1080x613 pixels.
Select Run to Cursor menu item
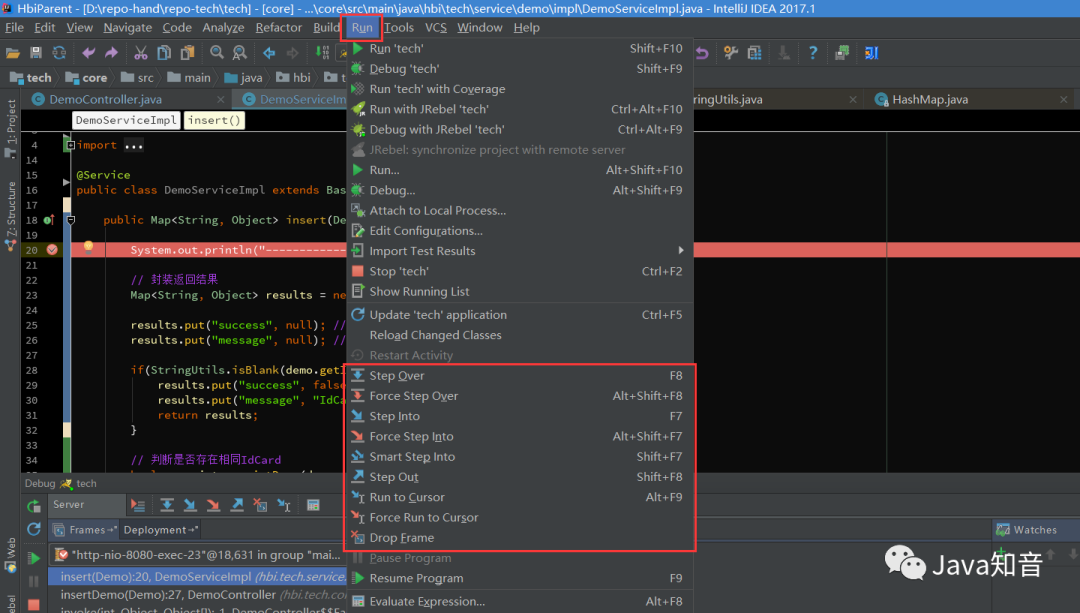pyautogui.click(x=520, y=497)
